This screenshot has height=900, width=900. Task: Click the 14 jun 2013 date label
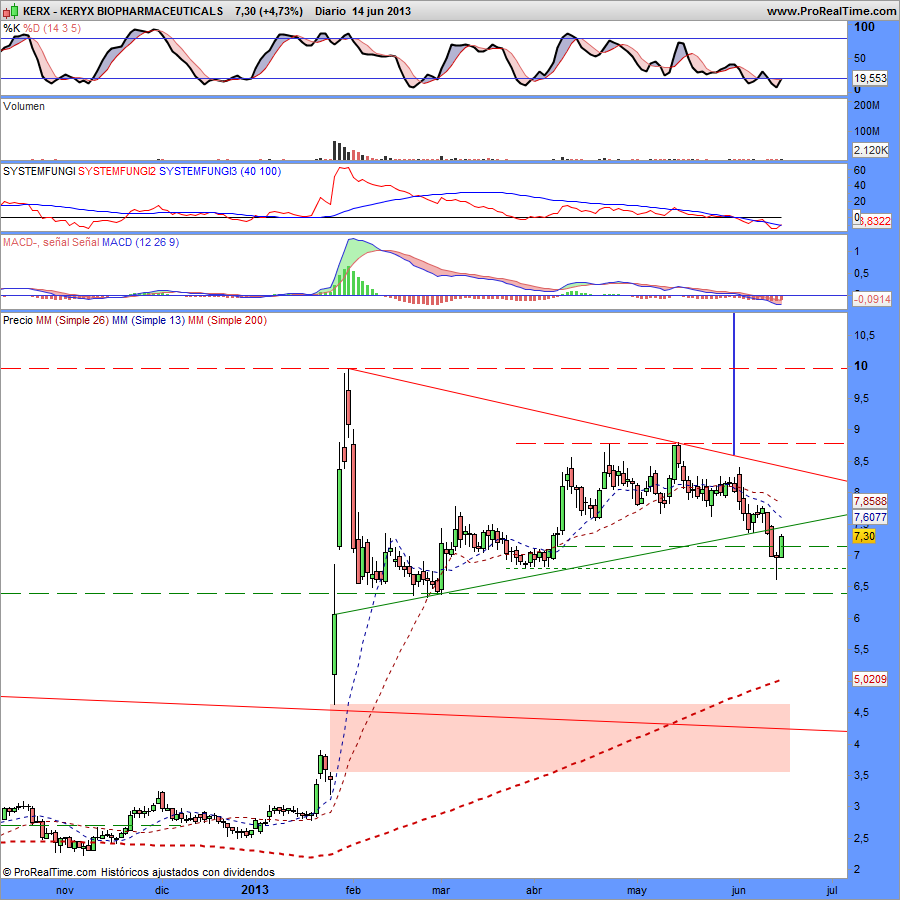coord(381,11)
